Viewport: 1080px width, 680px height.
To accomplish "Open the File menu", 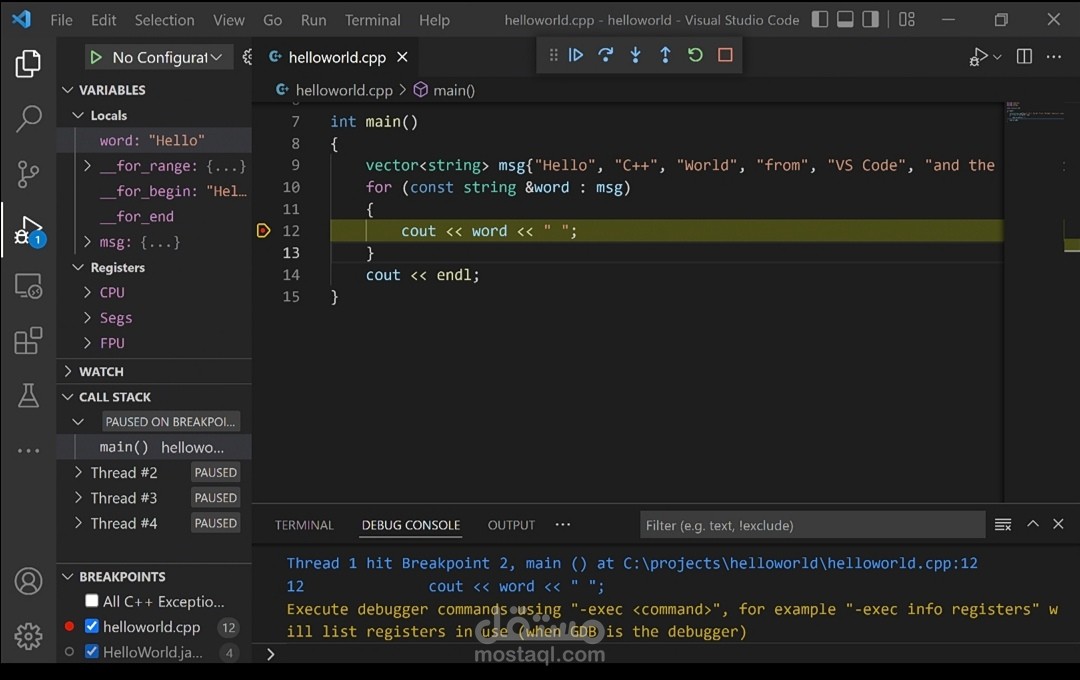I will tap(61, 20).
